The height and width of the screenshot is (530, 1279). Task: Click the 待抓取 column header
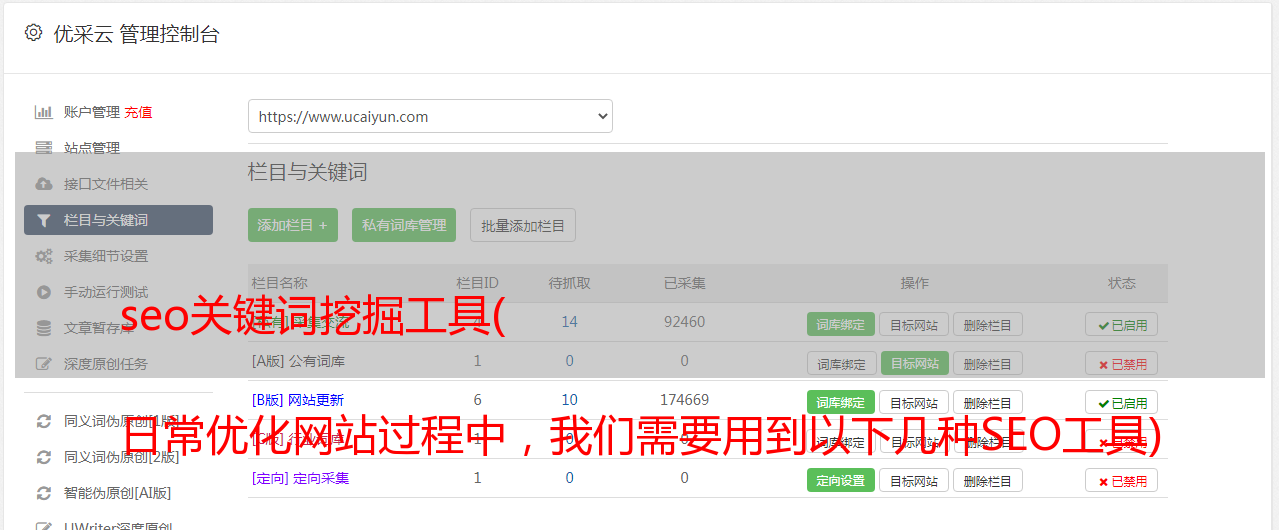click(x=570, y=283)
